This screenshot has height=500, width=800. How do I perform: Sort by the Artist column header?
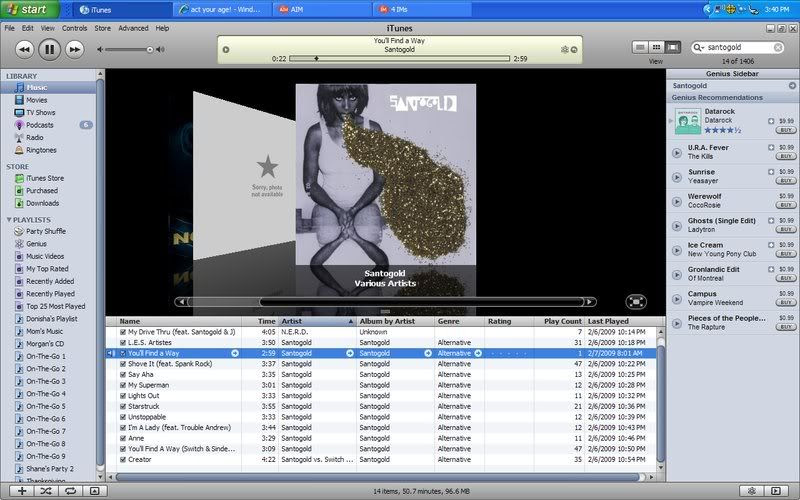coord(317,321)
